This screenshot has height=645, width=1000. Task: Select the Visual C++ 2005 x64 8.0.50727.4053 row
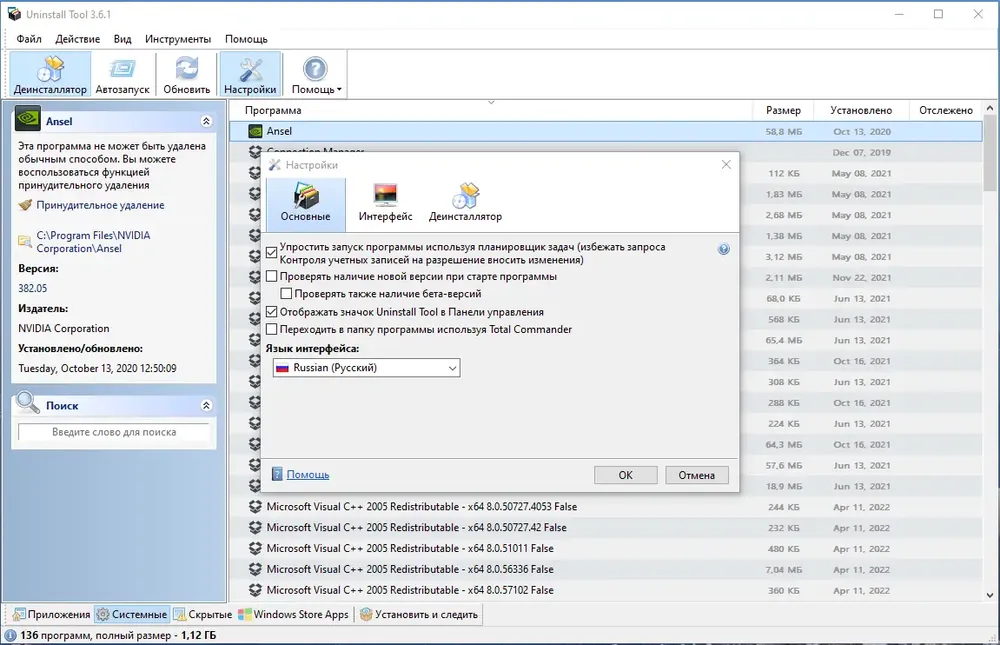pos(605,507)
